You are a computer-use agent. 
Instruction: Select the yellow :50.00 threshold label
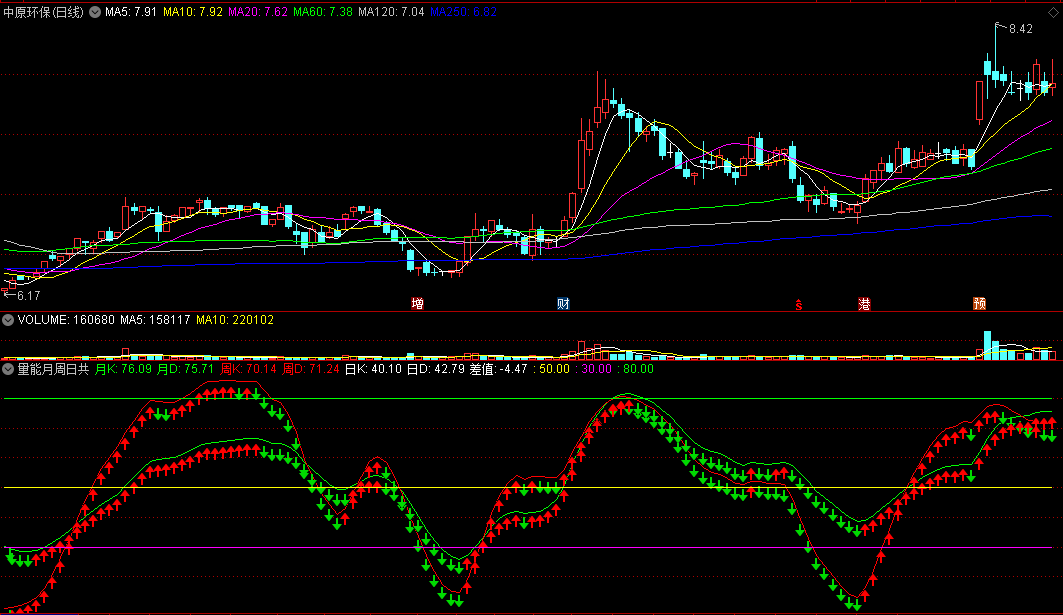551,370
